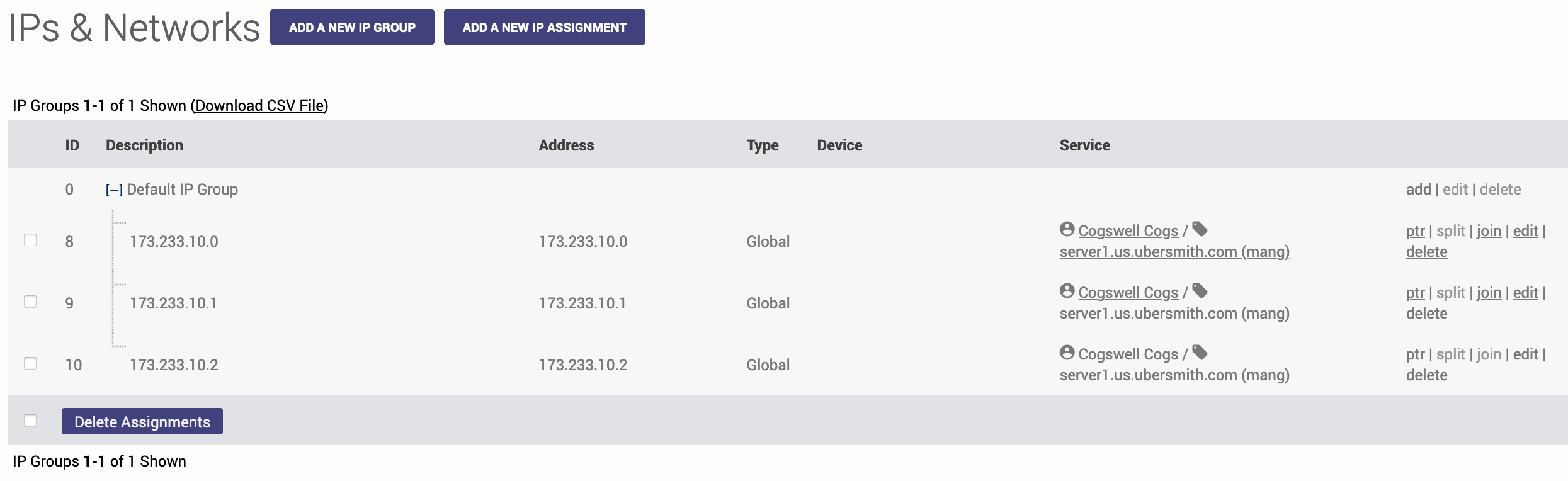Tick the checkbox for assignment ID 8

point(30,240)
